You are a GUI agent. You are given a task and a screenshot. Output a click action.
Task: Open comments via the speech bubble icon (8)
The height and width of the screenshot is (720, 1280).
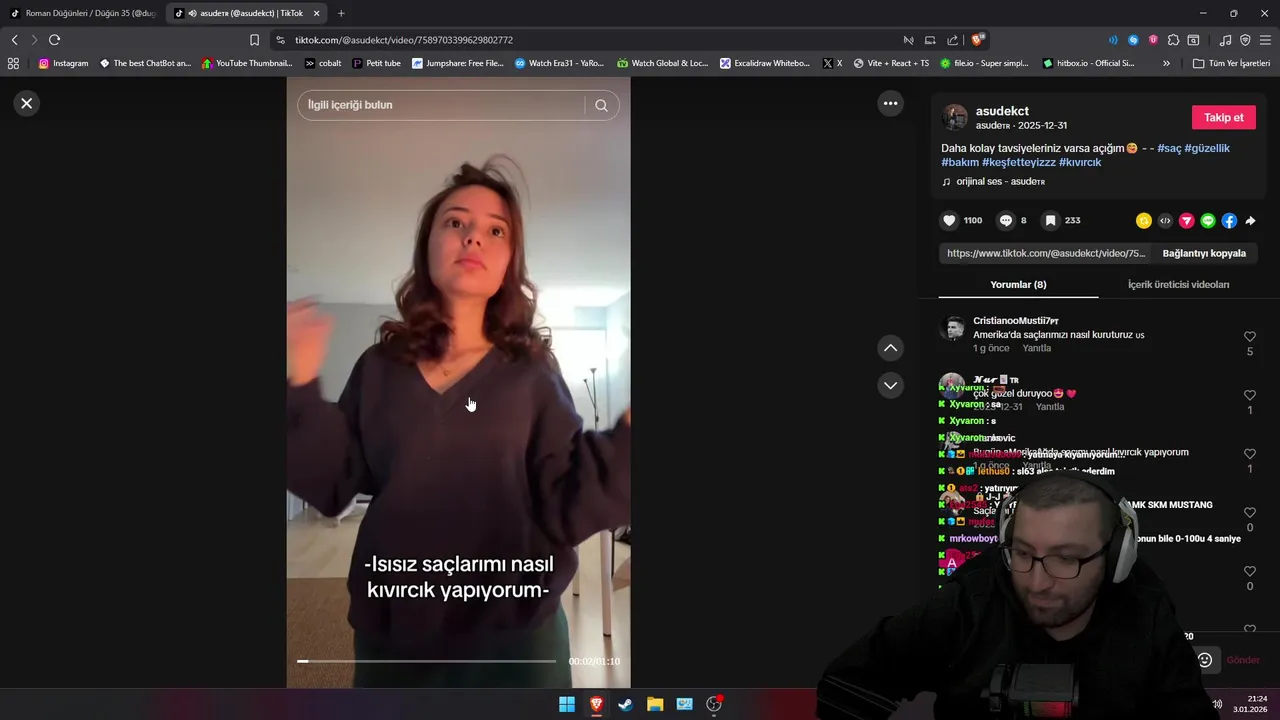coord(1006,221)
